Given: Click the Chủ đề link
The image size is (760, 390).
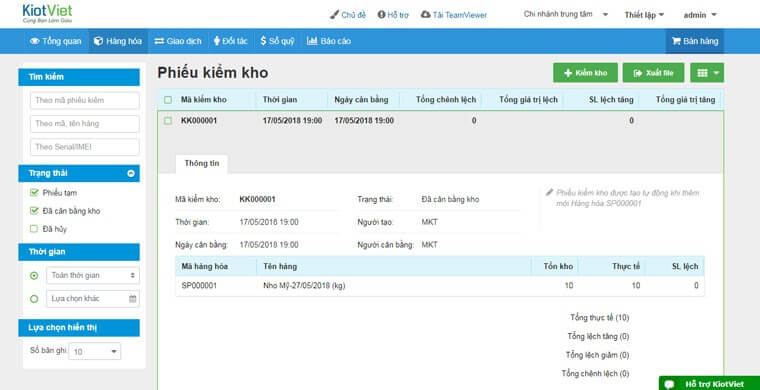Looking at the screenshot, I should point(348,15).
